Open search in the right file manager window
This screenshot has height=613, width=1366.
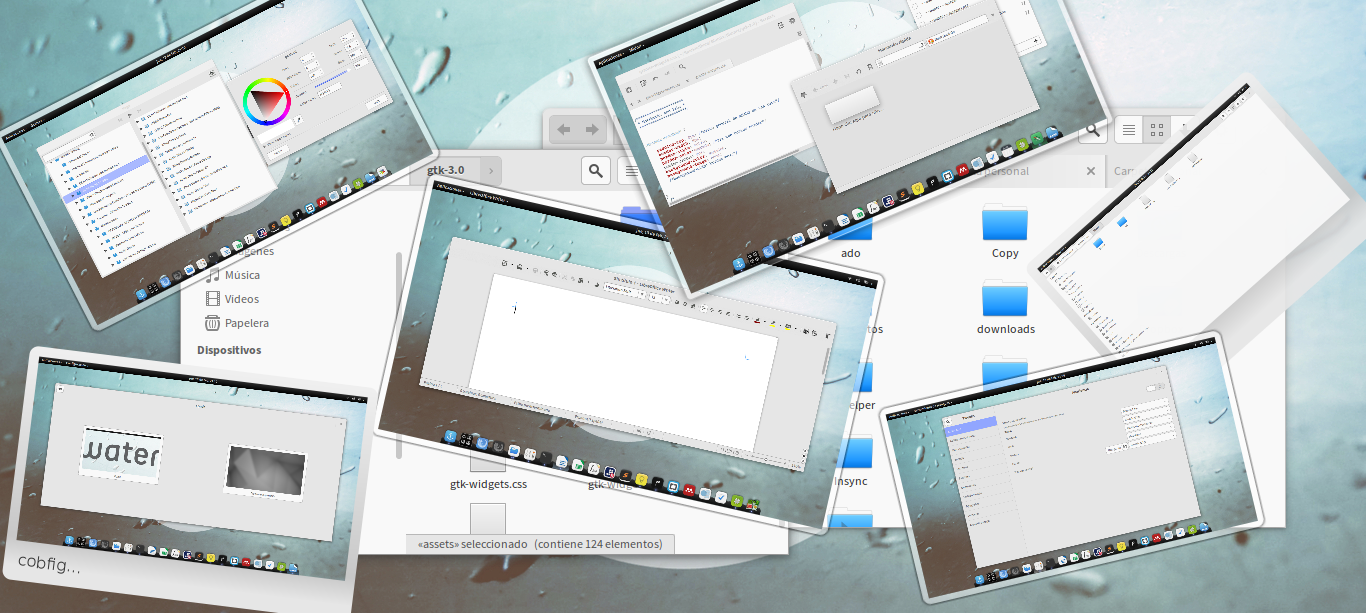1094,130
